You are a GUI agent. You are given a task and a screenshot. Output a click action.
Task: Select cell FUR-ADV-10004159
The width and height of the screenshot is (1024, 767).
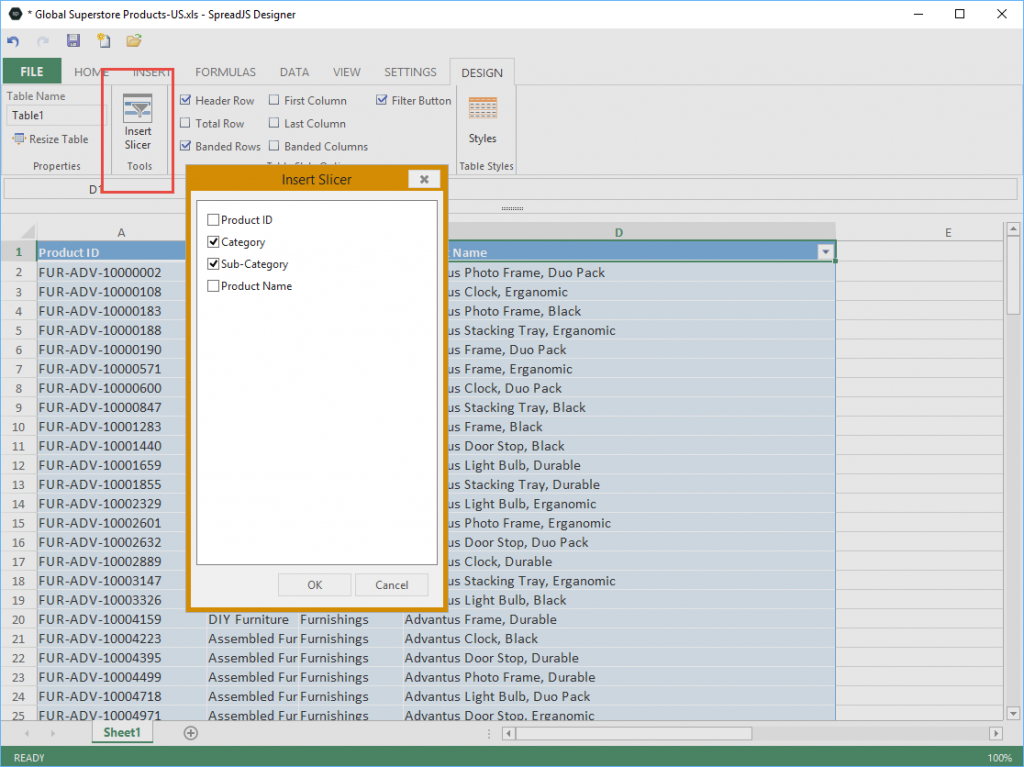[x=121, y=619]
